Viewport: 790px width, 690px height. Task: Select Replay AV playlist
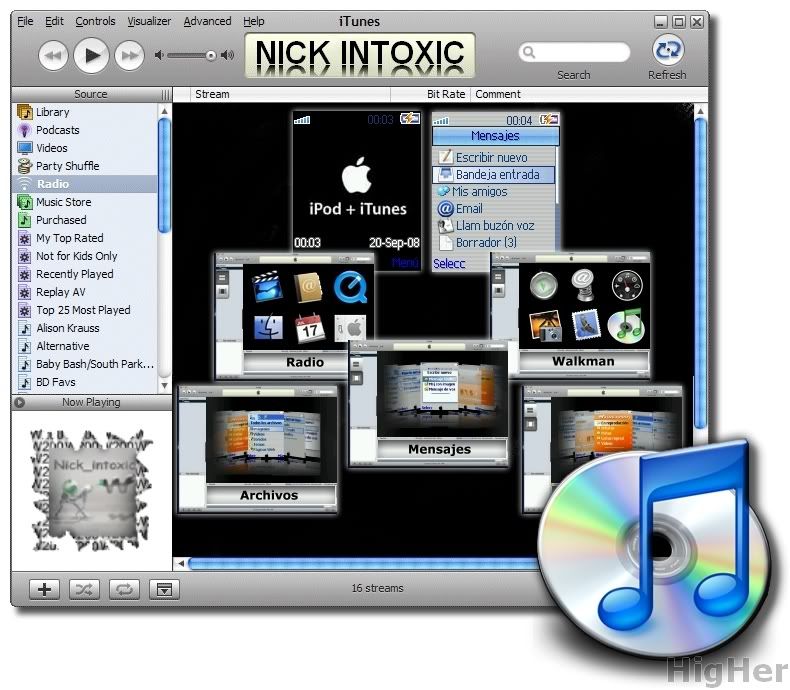85,292
